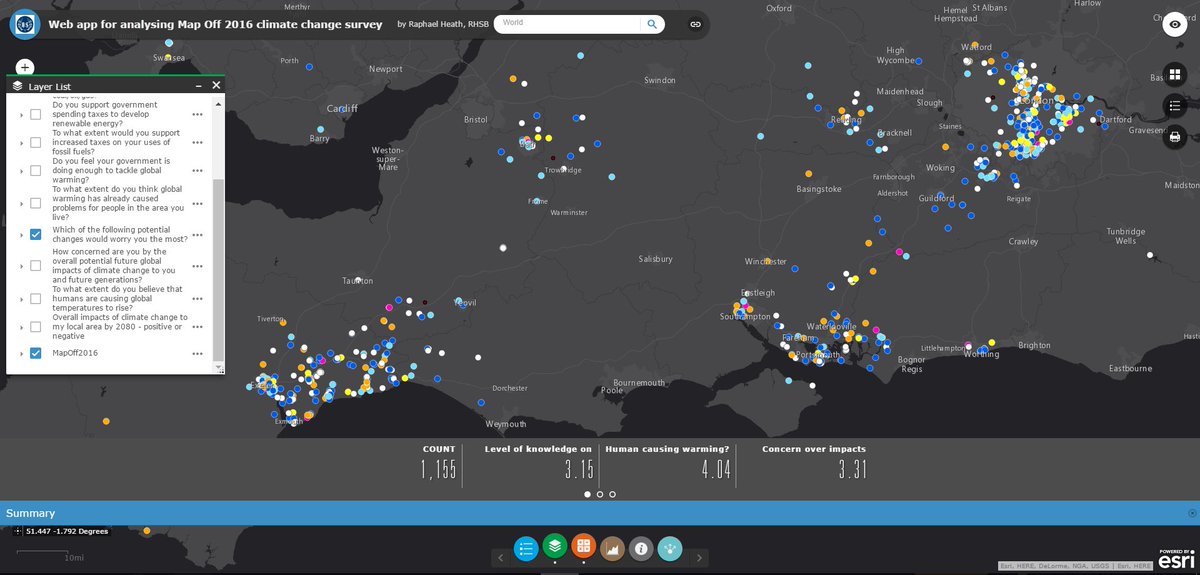
Task: Enable the renewable energy spending layer checkbox
Action: tap(35, 115)
